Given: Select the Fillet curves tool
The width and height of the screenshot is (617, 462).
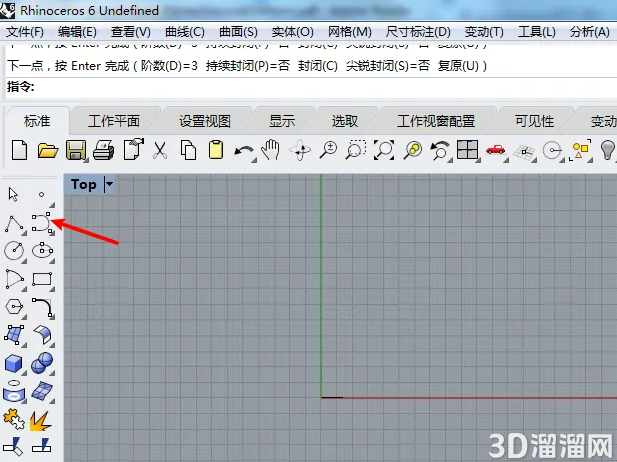Looking at the screenshot, I should (x=42, y=307).
